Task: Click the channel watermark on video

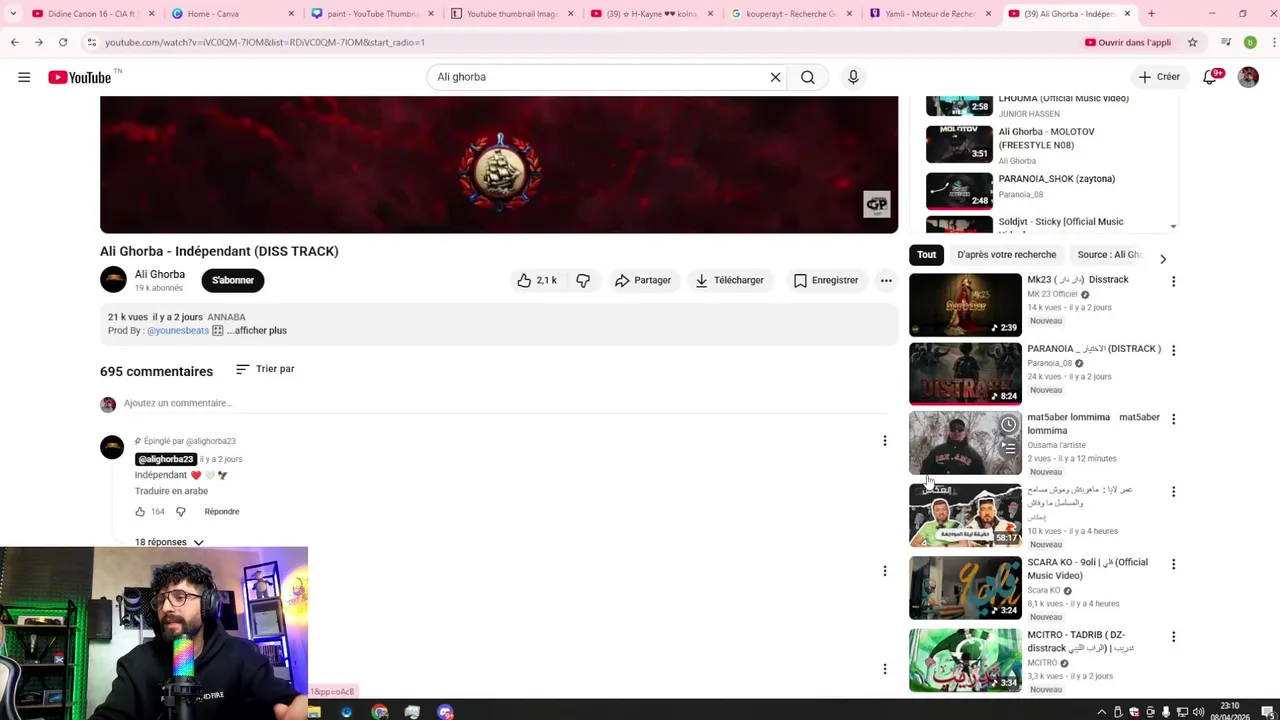Action: (x=877, y=204)
